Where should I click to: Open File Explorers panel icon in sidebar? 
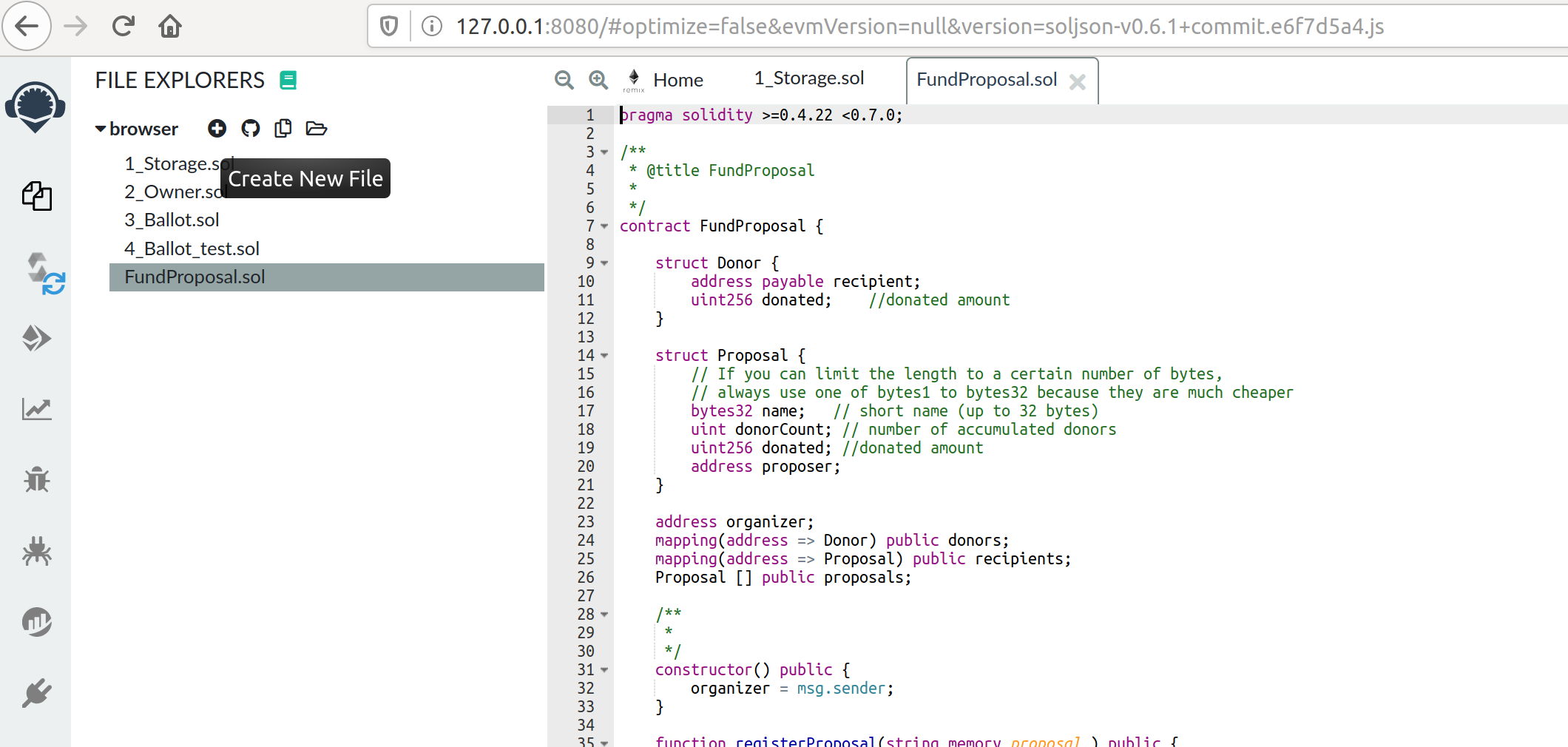coord(36,196)
